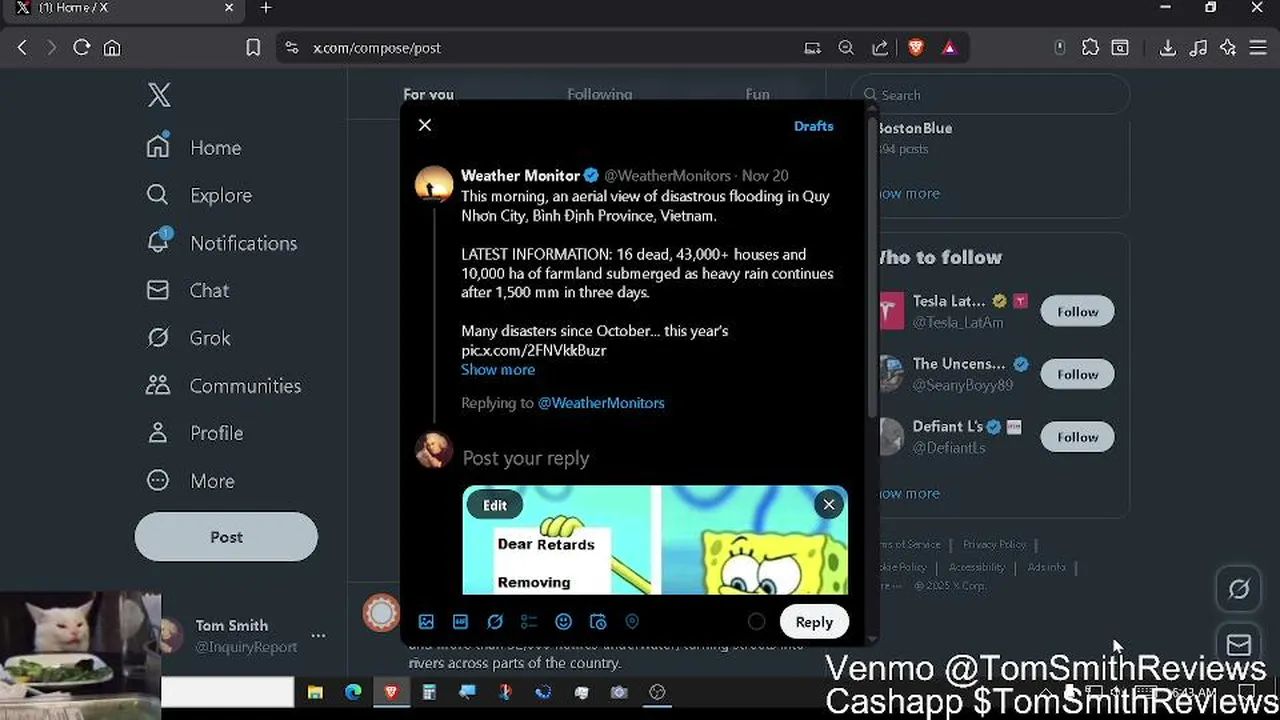Open the picture-in-picture icon in address bar

[812, 47]
